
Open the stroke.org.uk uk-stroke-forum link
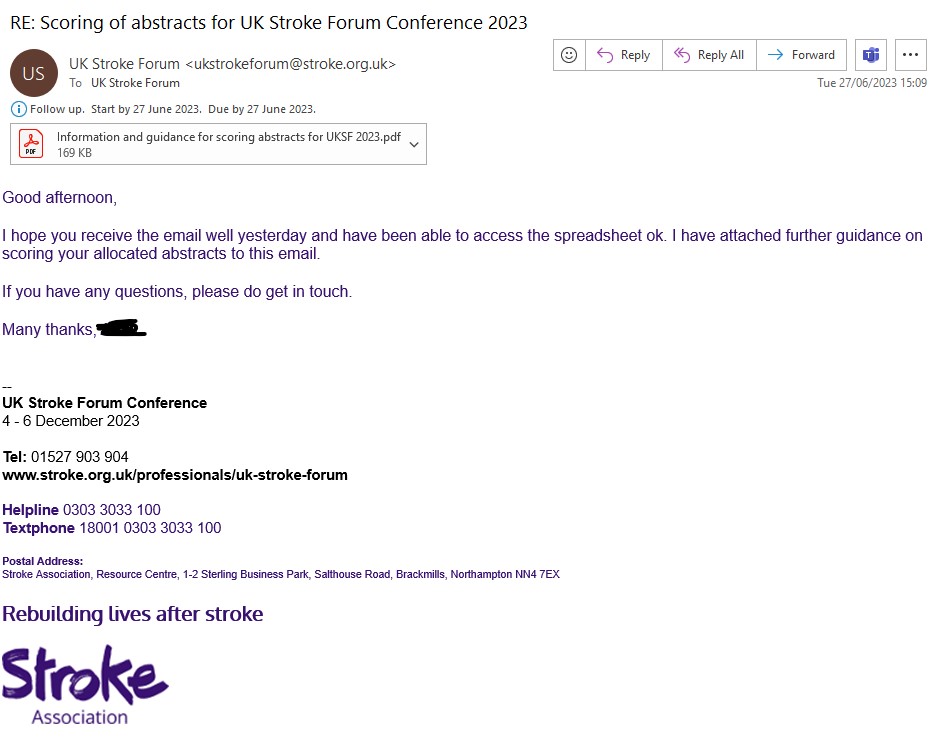175,475
